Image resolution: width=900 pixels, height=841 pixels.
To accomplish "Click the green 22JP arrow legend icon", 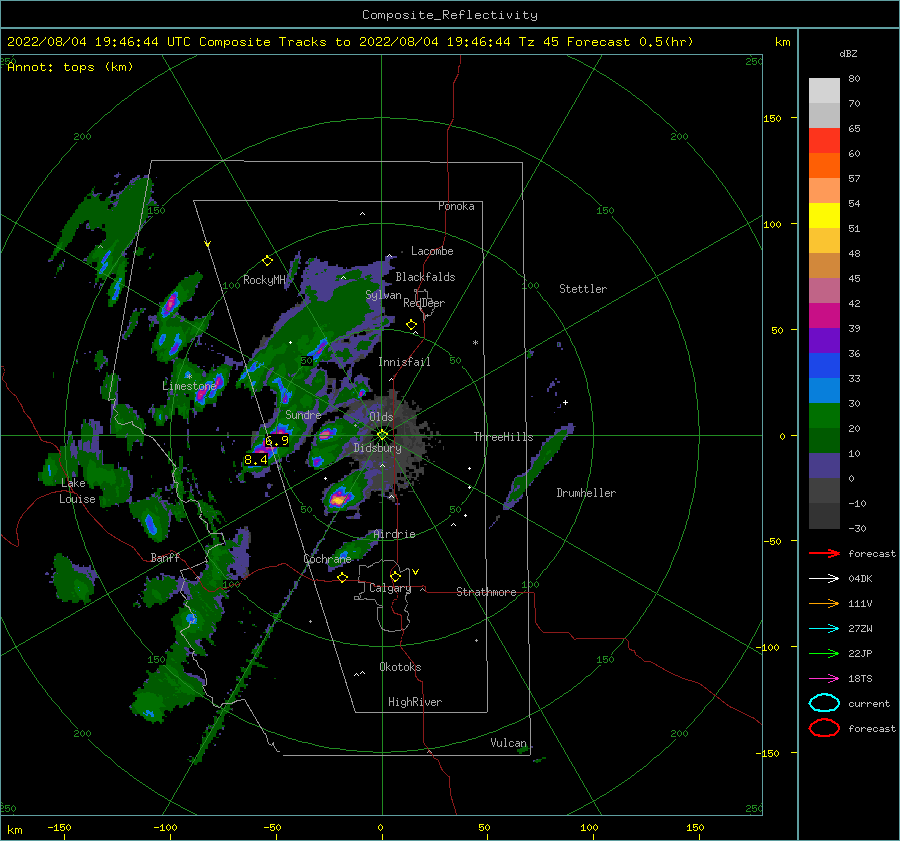I will pos(824,653).
